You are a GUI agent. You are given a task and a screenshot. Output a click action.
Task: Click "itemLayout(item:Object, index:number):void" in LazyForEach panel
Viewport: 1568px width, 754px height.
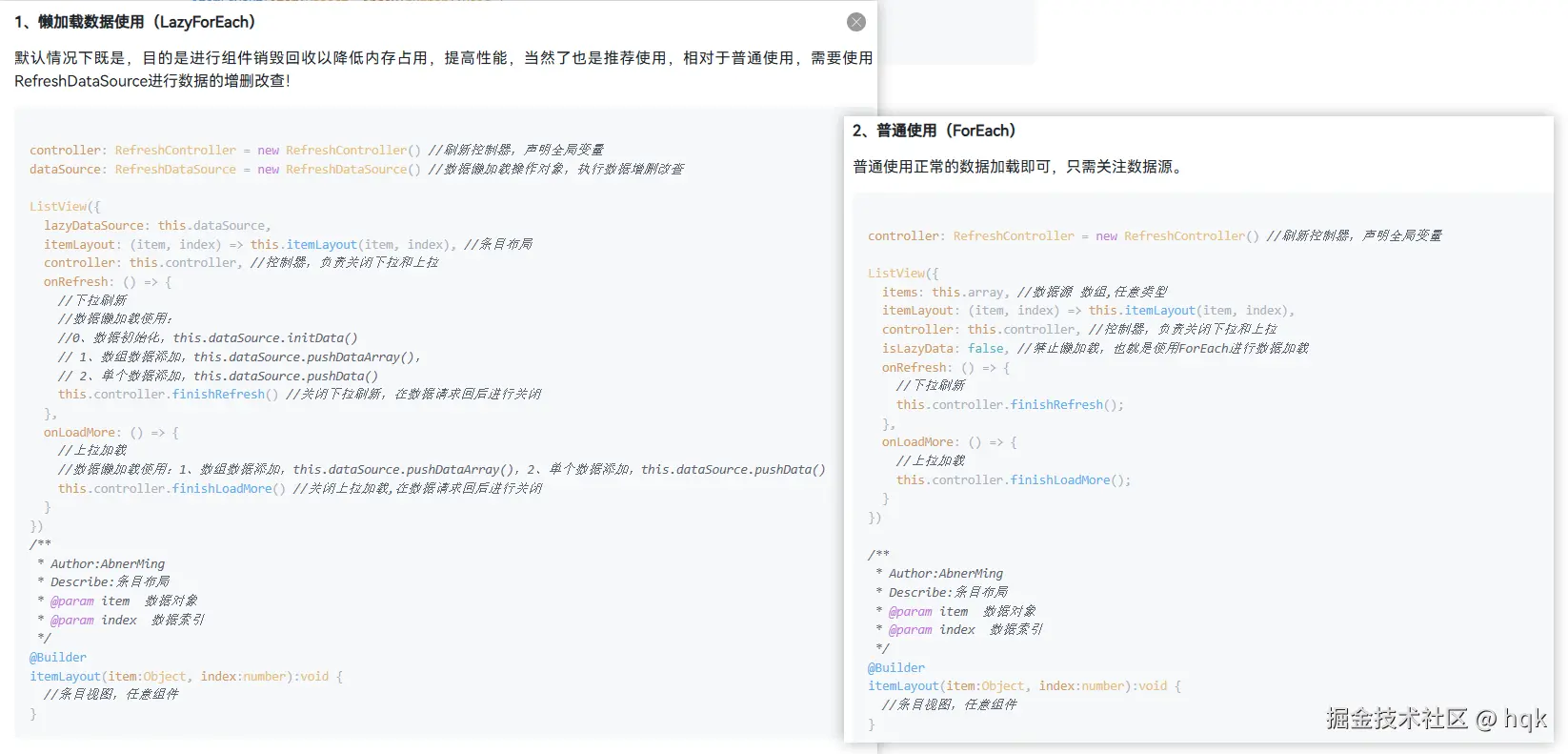coord(179,677)
